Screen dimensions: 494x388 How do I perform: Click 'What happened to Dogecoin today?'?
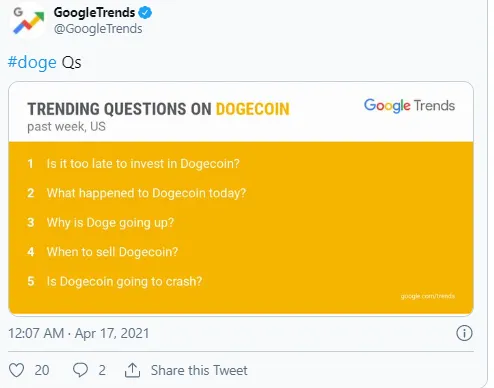coord(146,193)
